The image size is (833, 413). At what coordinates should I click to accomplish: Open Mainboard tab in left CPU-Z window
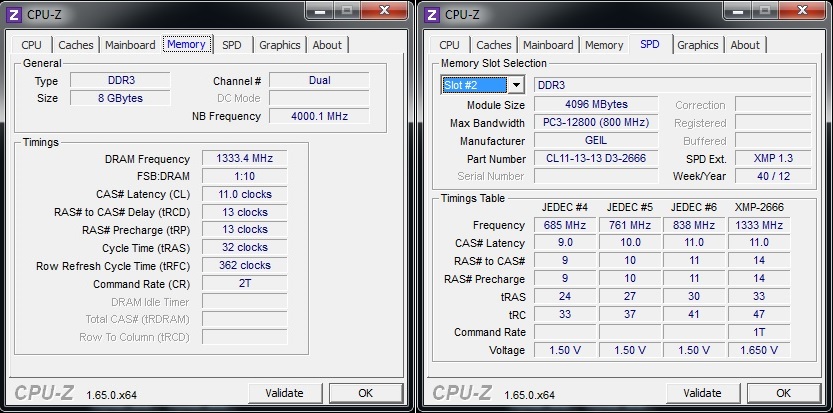click(x=130, y=45)
